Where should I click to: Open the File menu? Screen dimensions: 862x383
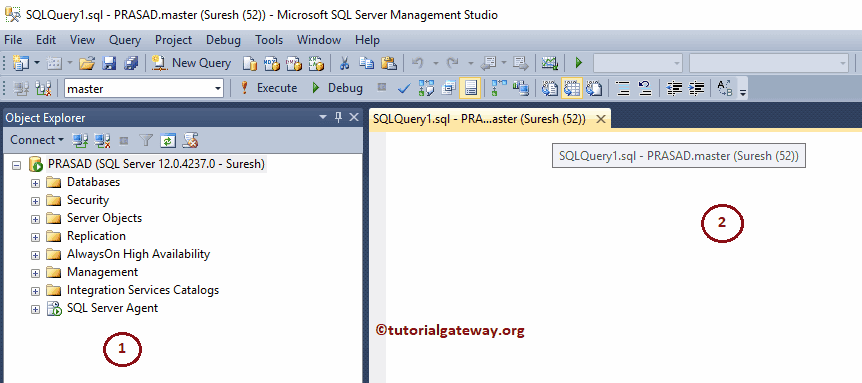coord(13,40)
